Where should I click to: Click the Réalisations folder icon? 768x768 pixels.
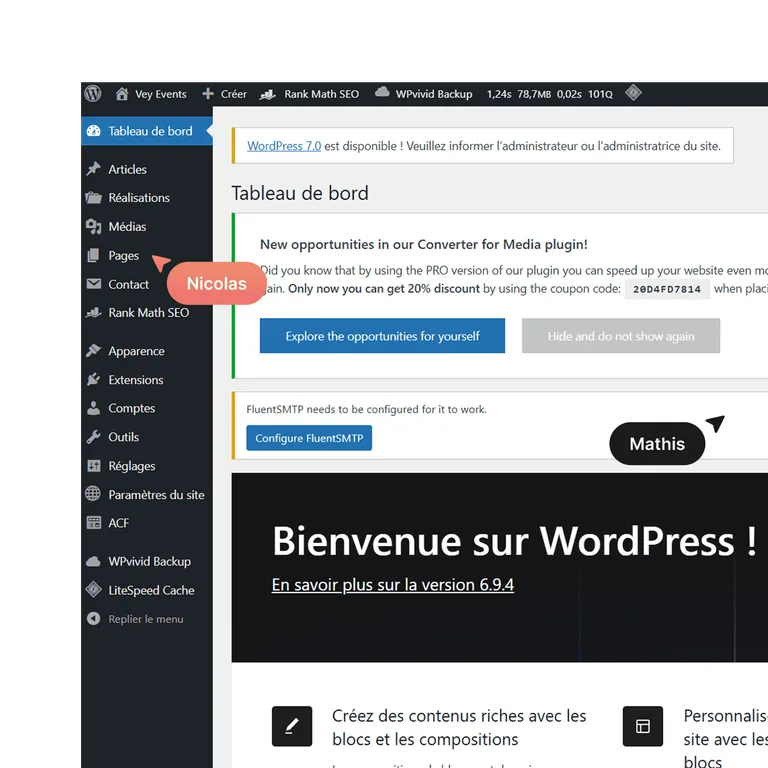[x=94, y=197]
